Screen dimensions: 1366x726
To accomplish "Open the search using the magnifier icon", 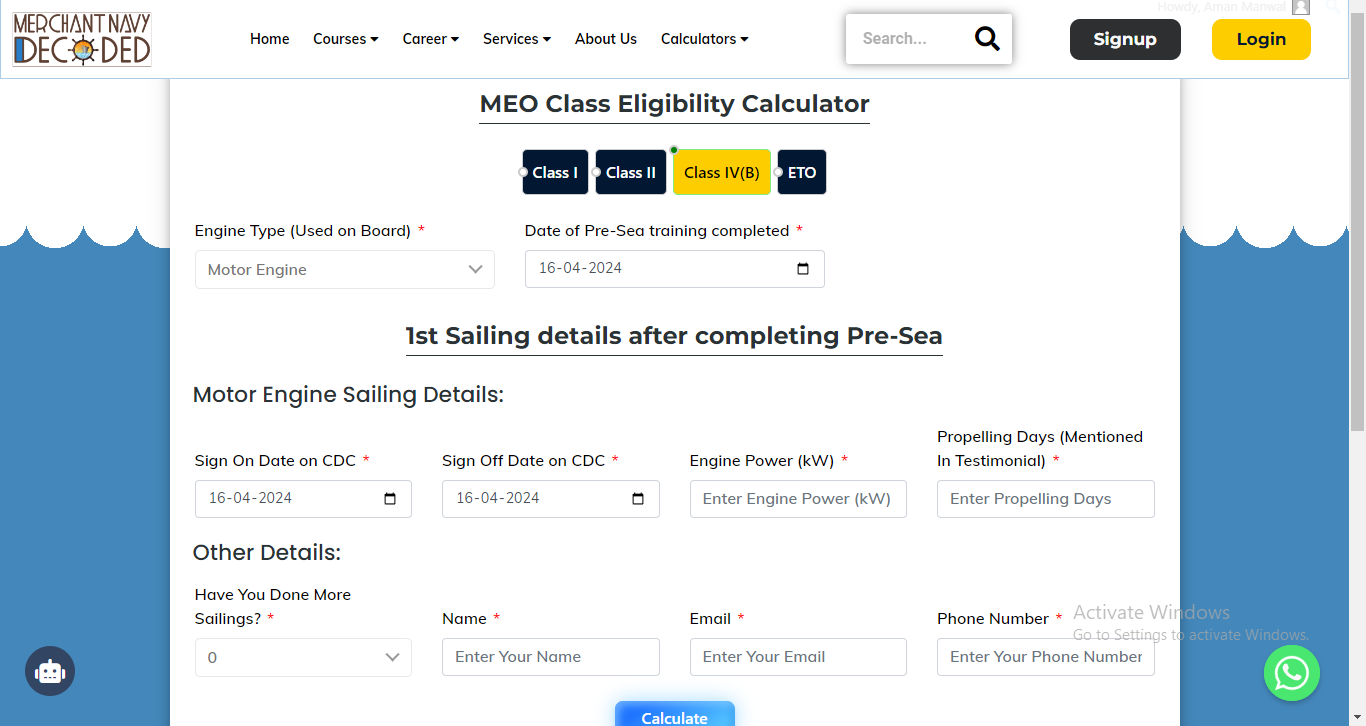I will pos(987,38).
